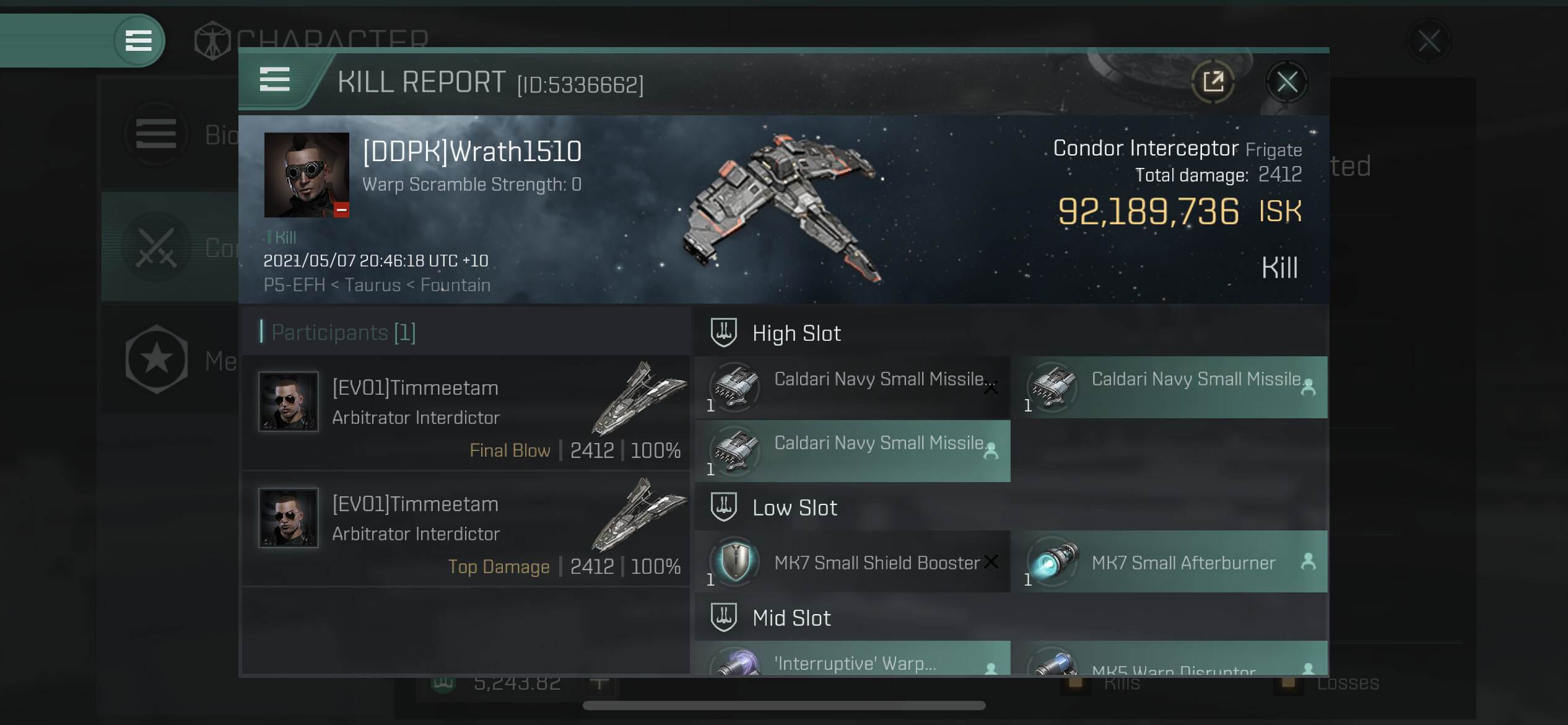
Task: Click the horizontal scrollbar at the bottom
Action: 784,705
